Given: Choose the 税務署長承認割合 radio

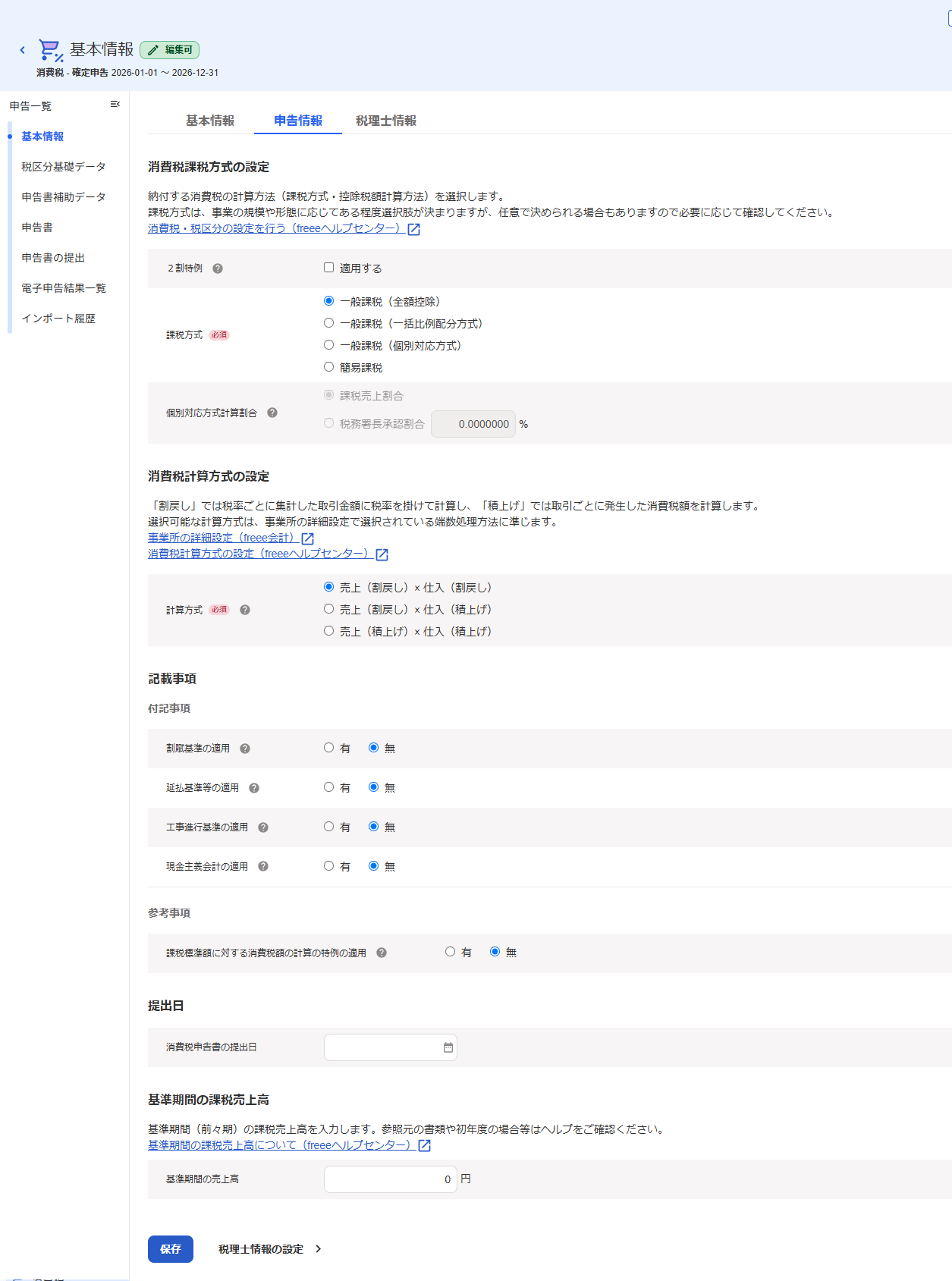Looking at the screenshot, I should 329,423.
